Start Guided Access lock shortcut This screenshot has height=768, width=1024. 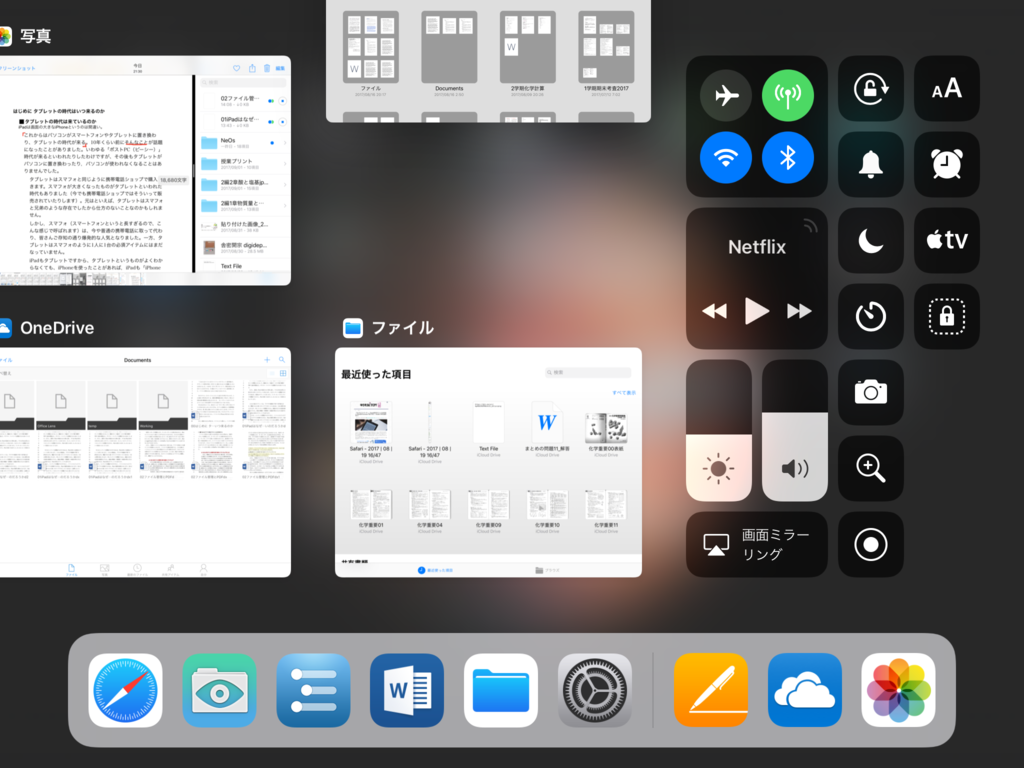tap(946, 316)
